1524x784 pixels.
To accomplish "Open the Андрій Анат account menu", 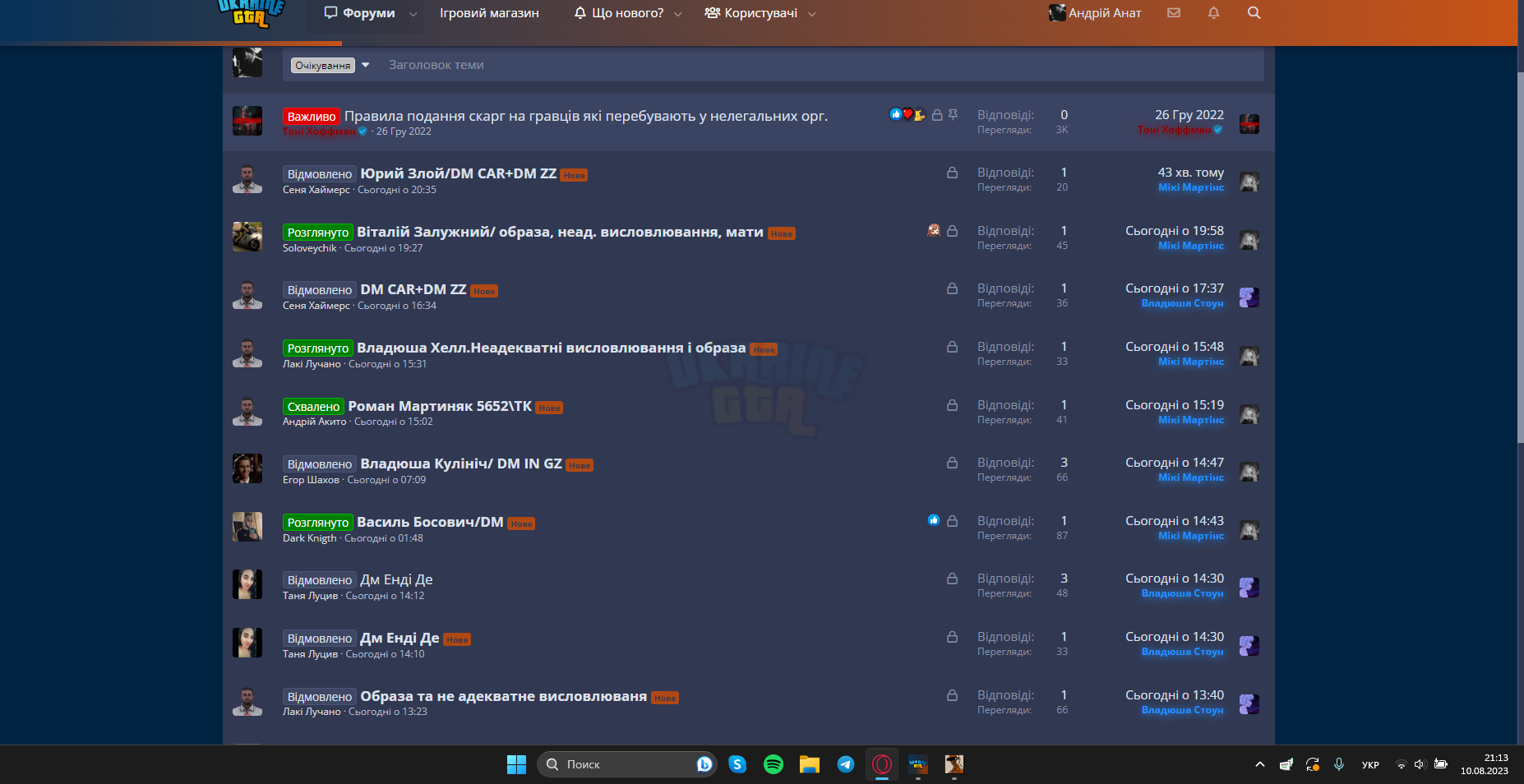I will pyautogui.click(x=1095, y=13).
